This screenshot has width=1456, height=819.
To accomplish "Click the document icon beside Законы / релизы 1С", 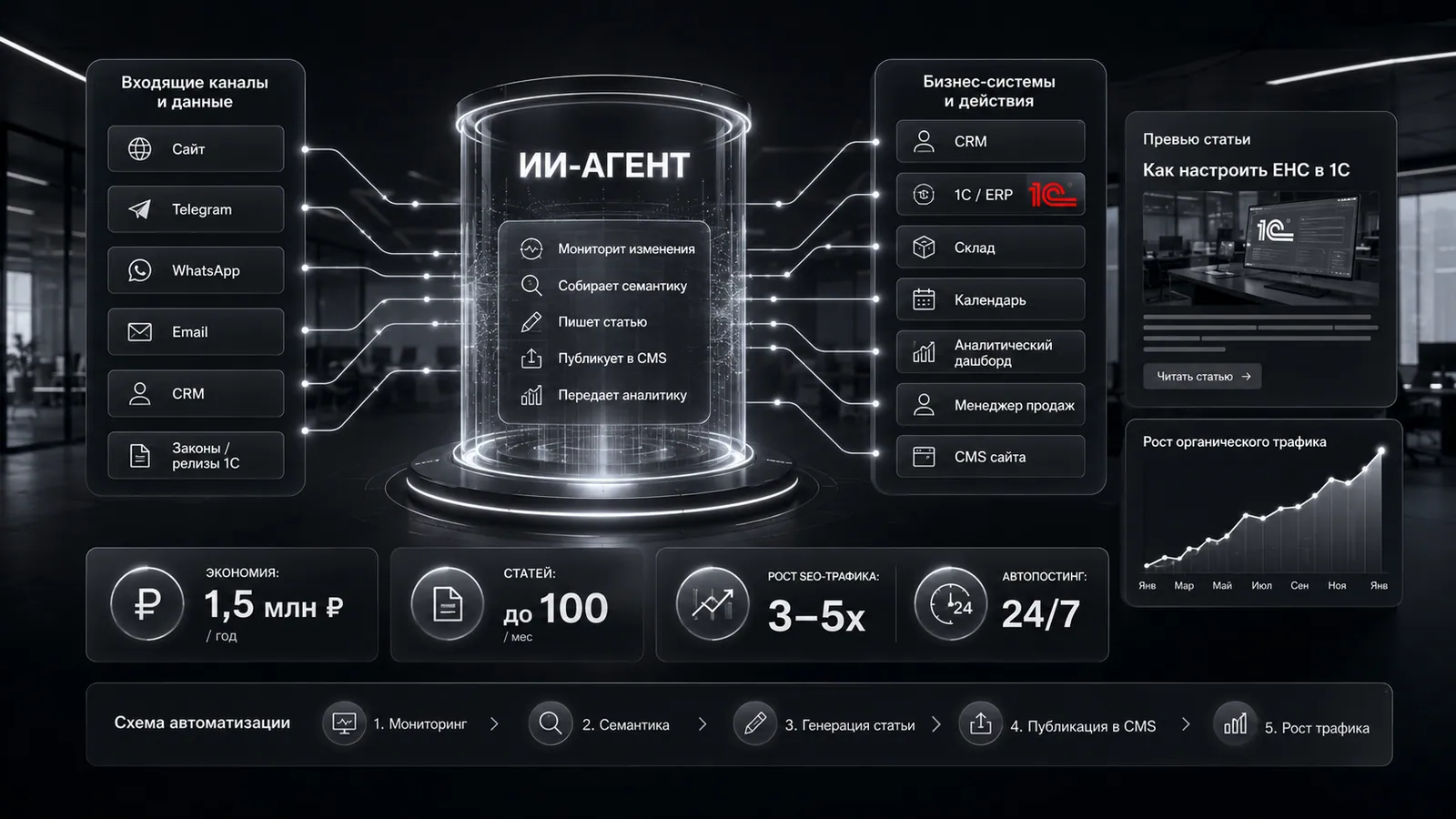I will tap(140, 455).
